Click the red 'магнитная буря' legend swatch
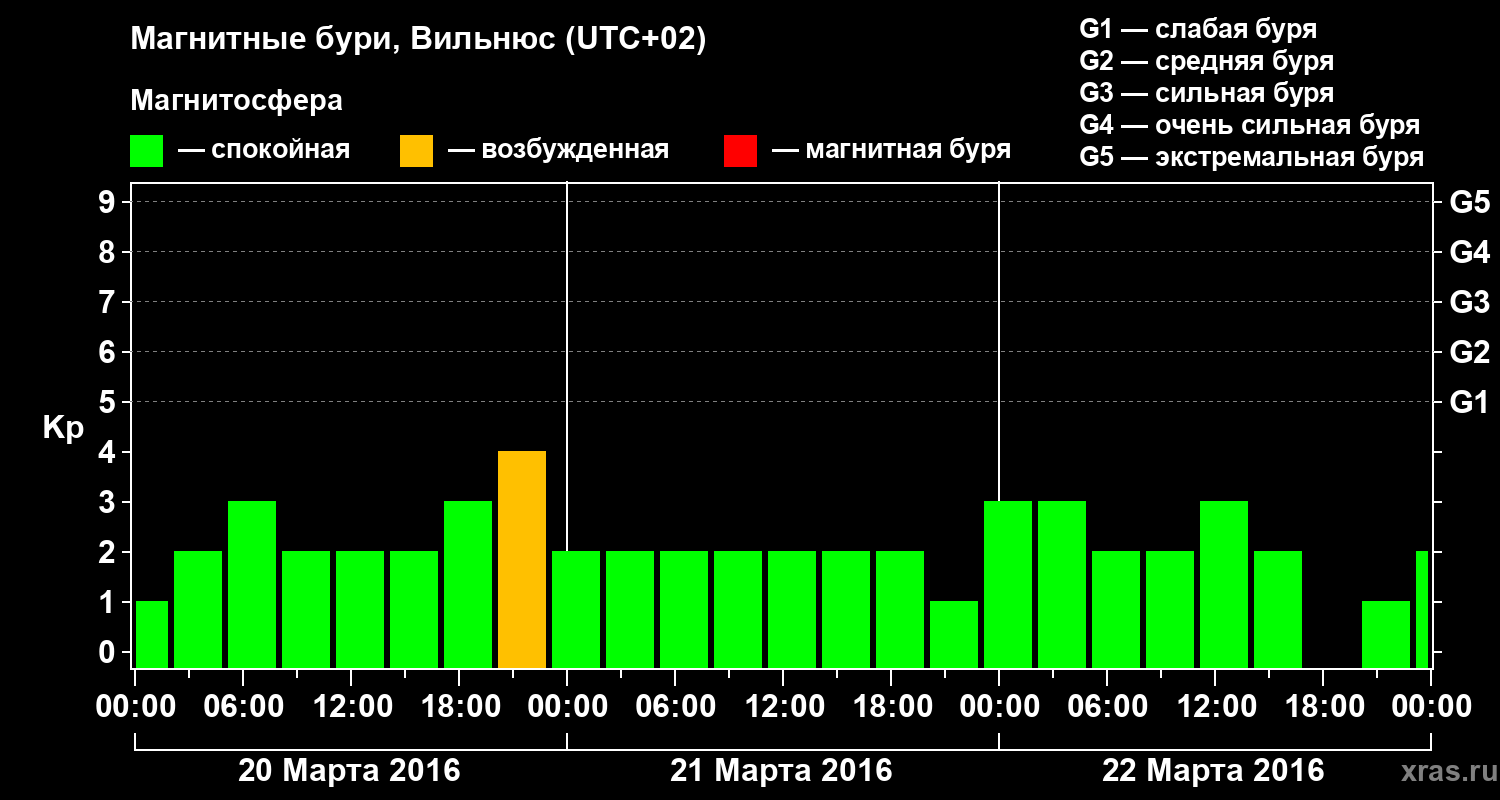The height and width of the screenshot is (800, 1500). [741, 151]
